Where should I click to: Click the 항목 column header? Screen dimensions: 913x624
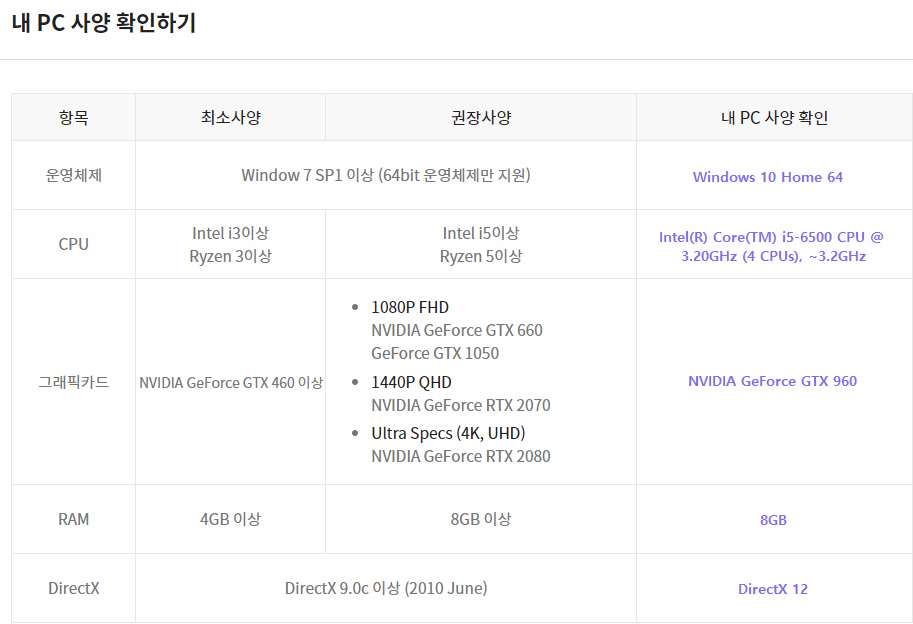coord(73,118)
